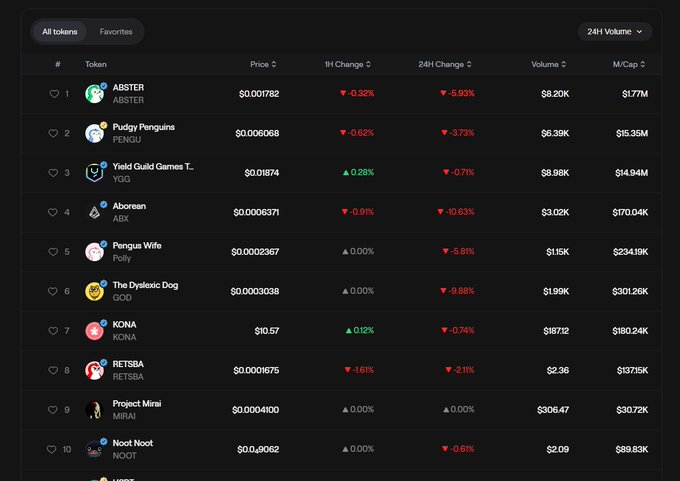Open the RETSBA token logo
Screen dimensions: 680x481
[94, 370]
